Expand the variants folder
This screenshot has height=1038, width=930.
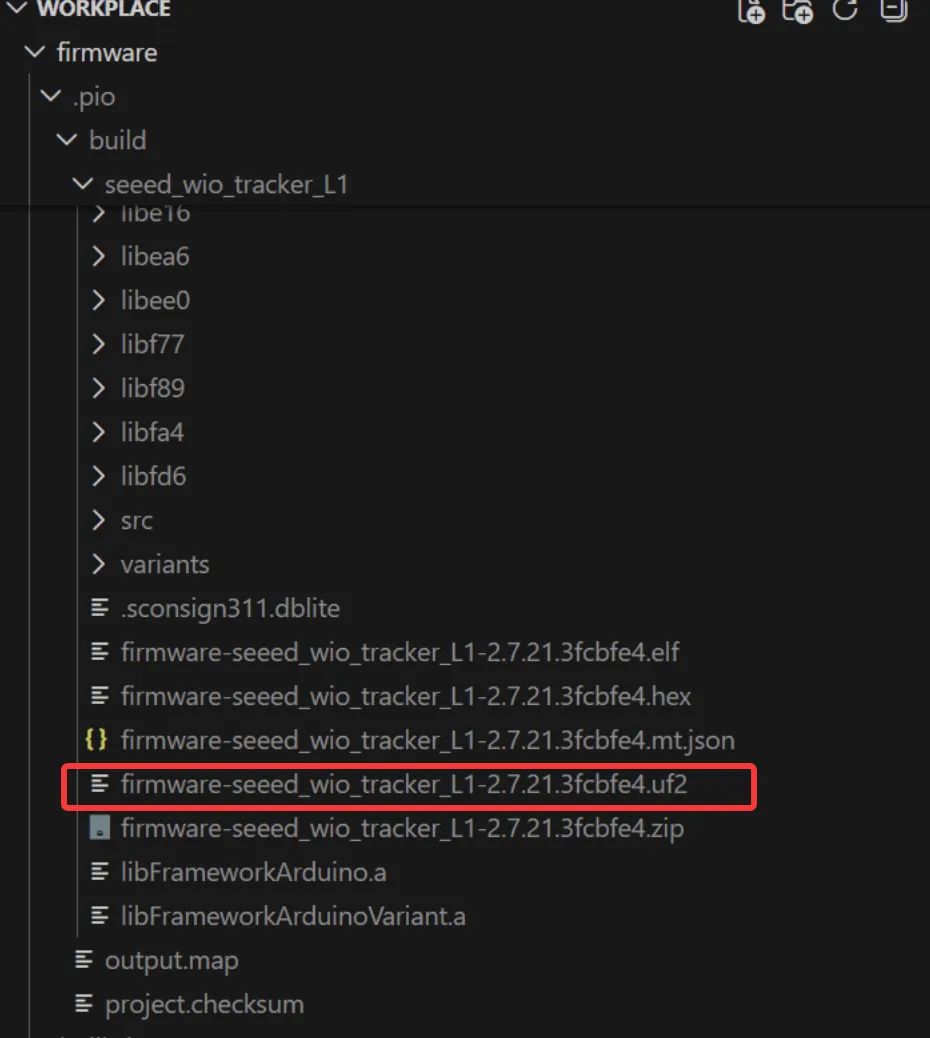(x=99, y=564)
